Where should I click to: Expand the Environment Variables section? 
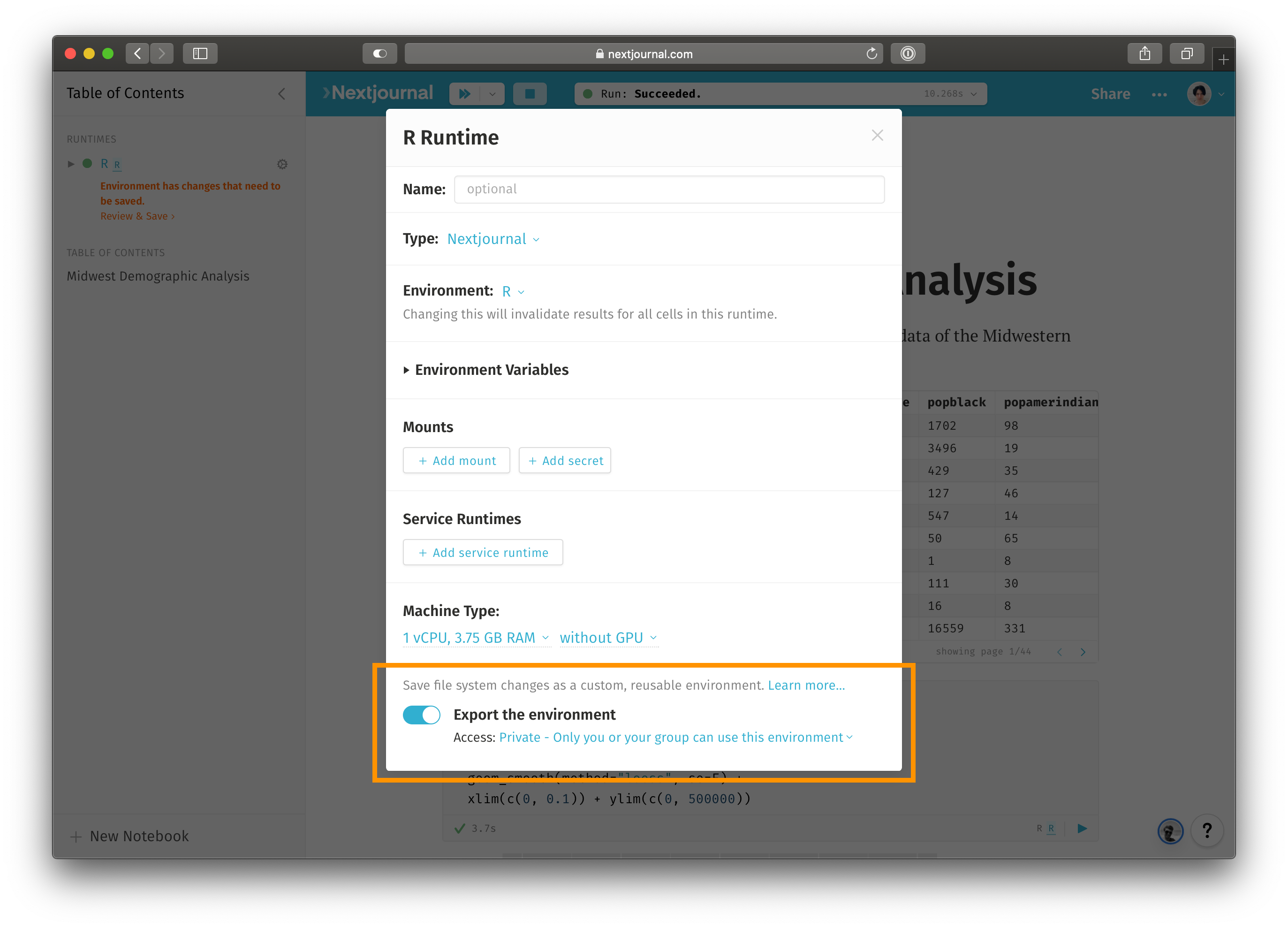[x=485, y=370]
